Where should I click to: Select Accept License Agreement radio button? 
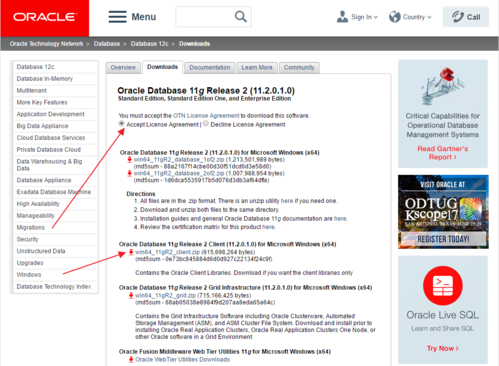(122, 124)
